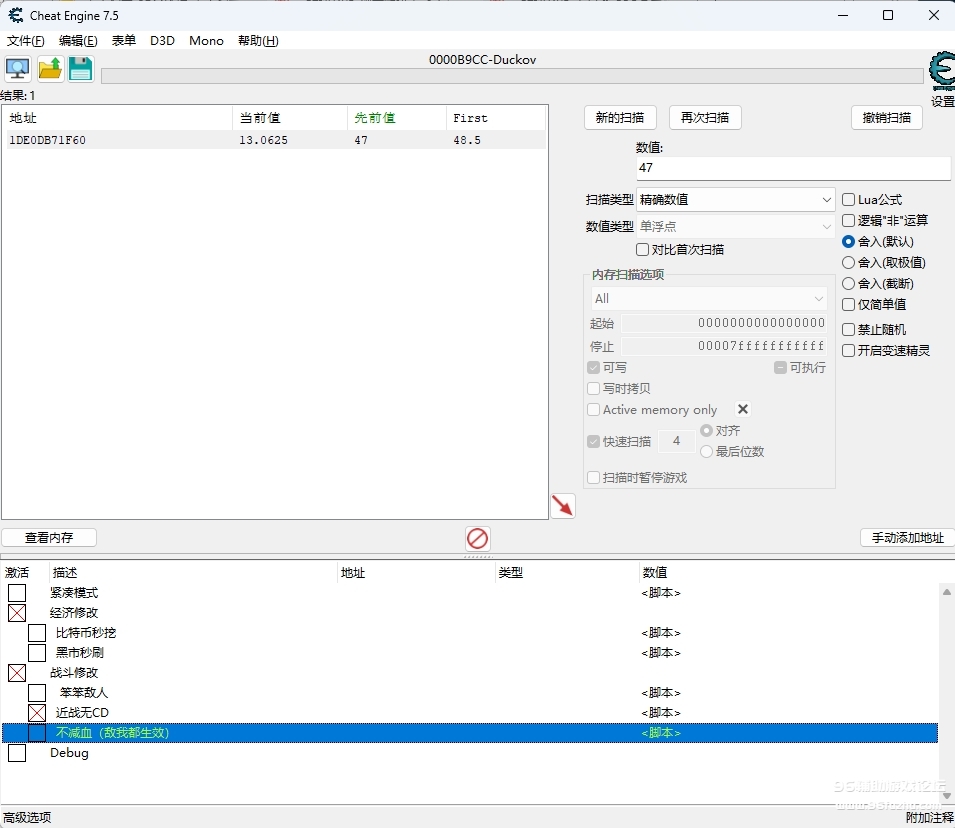
Task: Click the 停止 address input field
Action: [724, 346]
